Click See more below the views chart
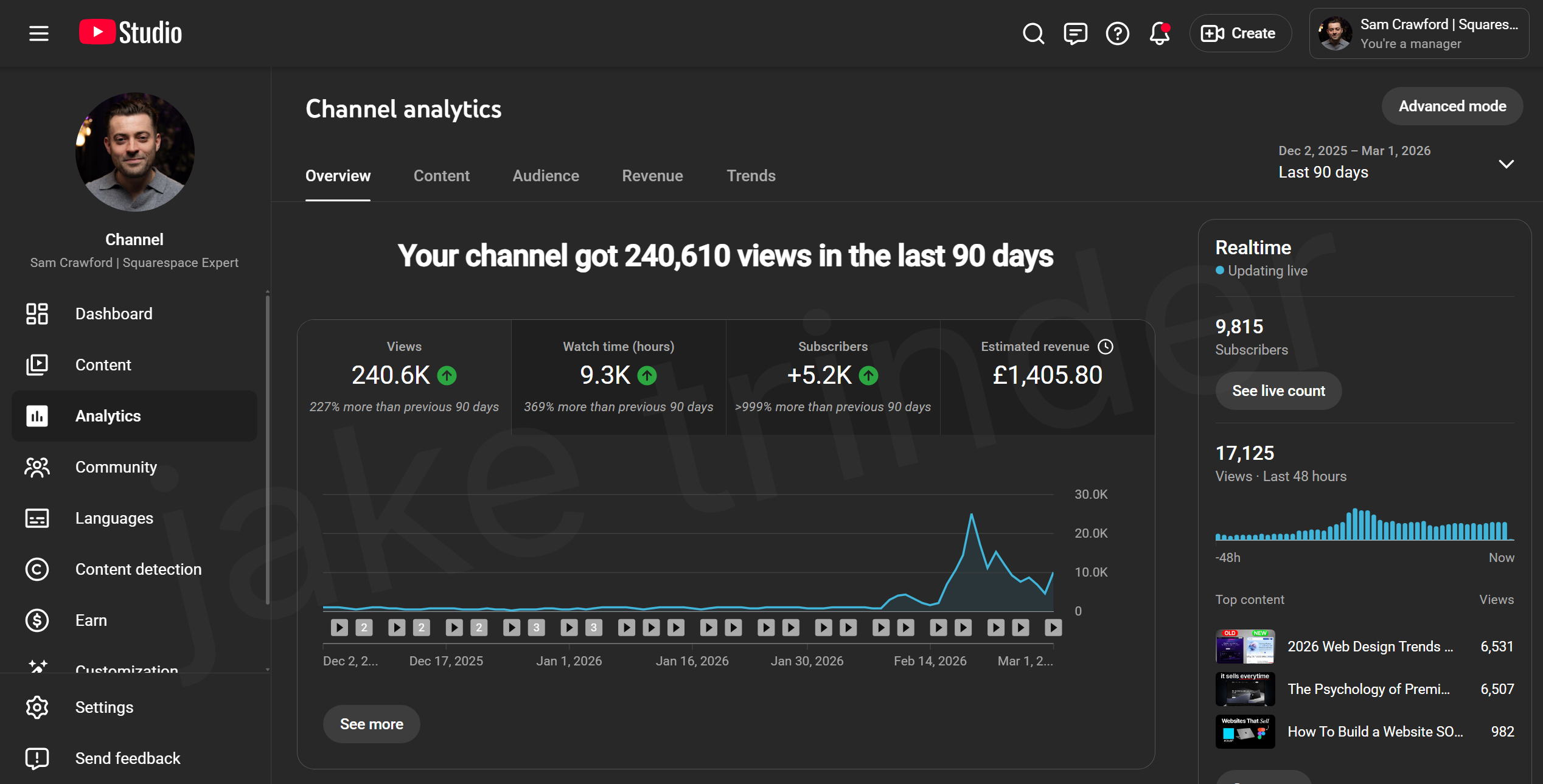Viewport: 1543px width, 784px height. (x=371, y=724)
